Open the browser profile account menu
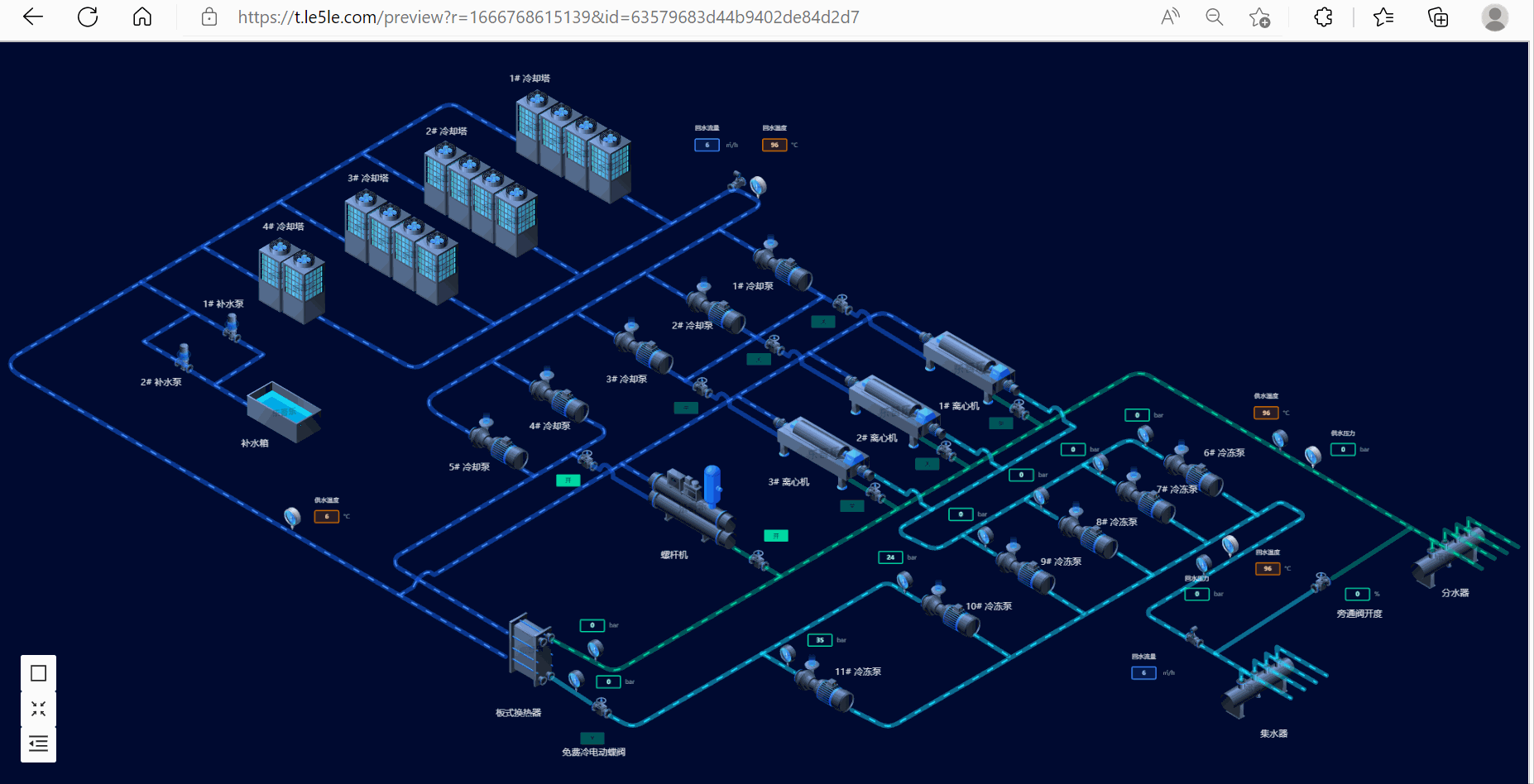The width and height of the screenshot is (1534, 784). (1494, 17)
